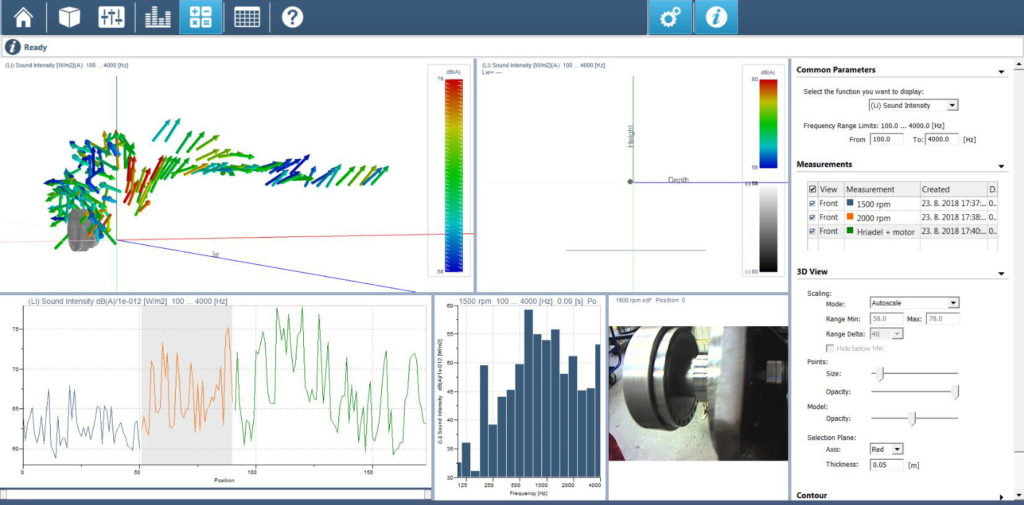This screenshot has width=1024, height=505.
Task: Open the gears settings button
Action: [670, 18]
